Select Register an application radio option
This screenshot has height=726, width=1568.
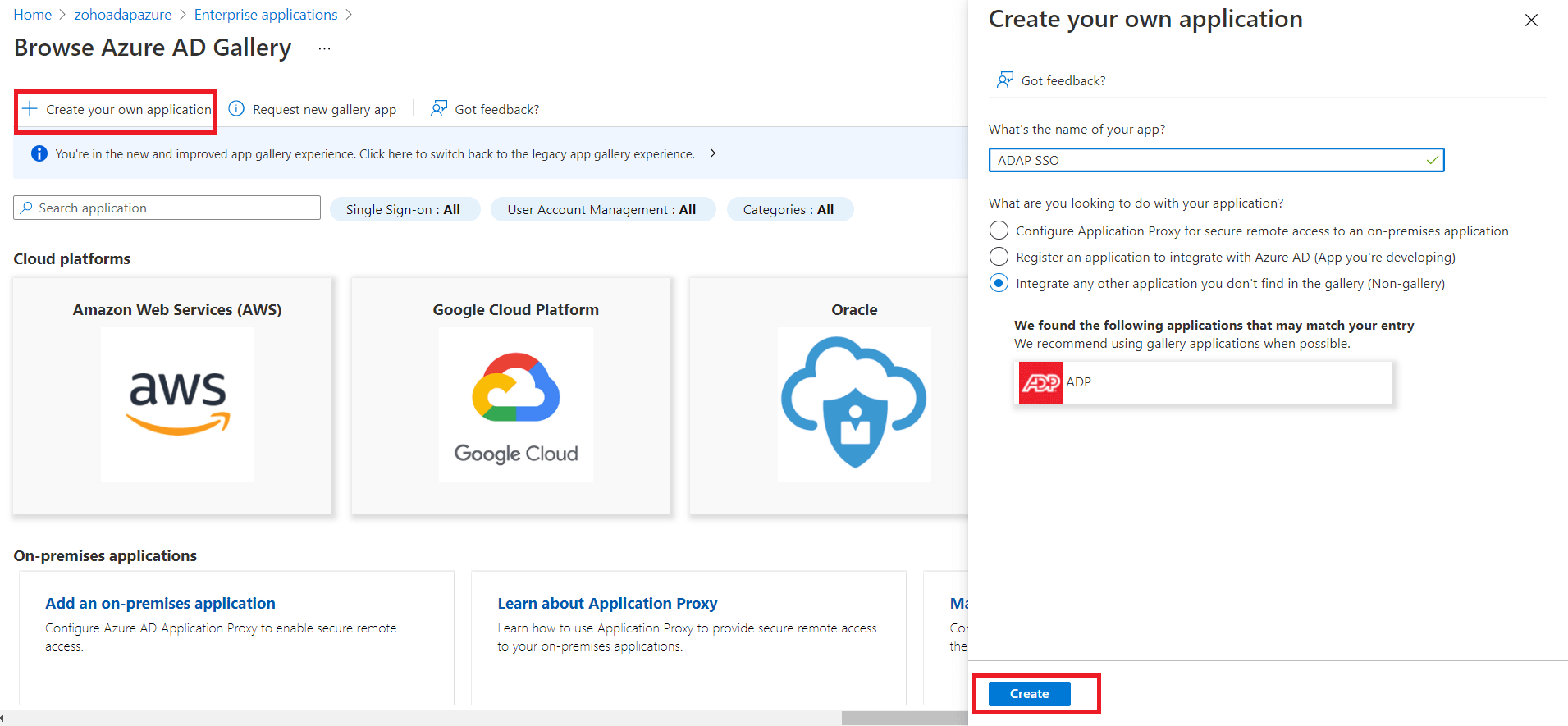coord(999,257)
